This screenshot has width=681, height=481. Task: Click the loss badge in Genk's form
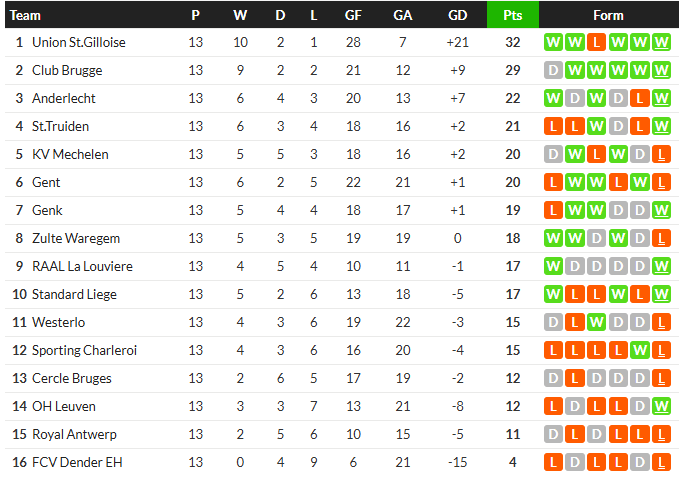click(x=552, y=211)
